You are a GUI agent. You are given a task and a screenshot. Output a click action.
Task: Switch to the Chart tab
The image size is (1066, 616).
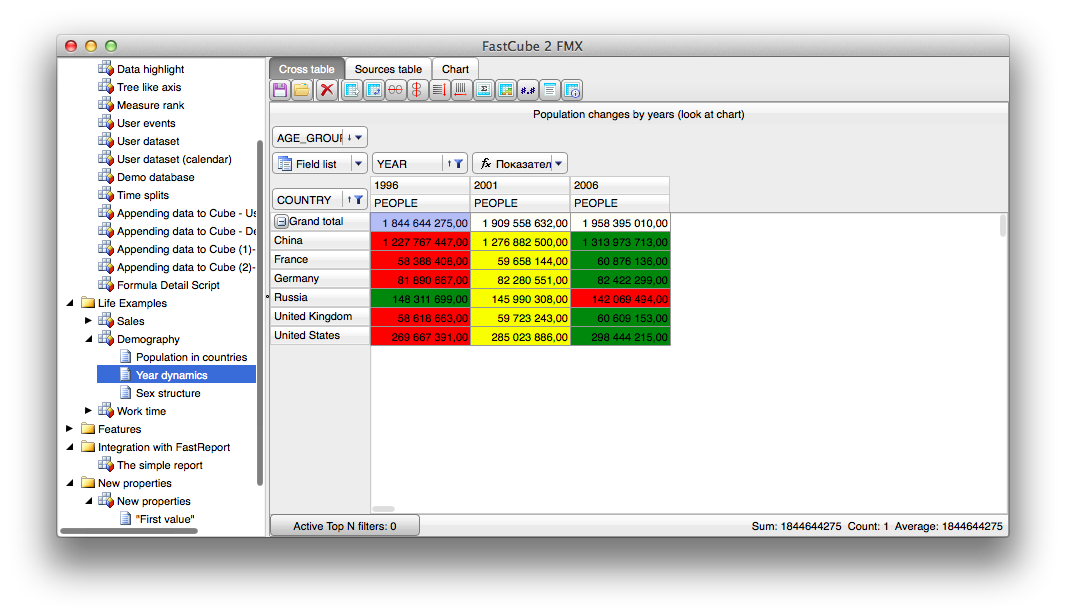455,69
